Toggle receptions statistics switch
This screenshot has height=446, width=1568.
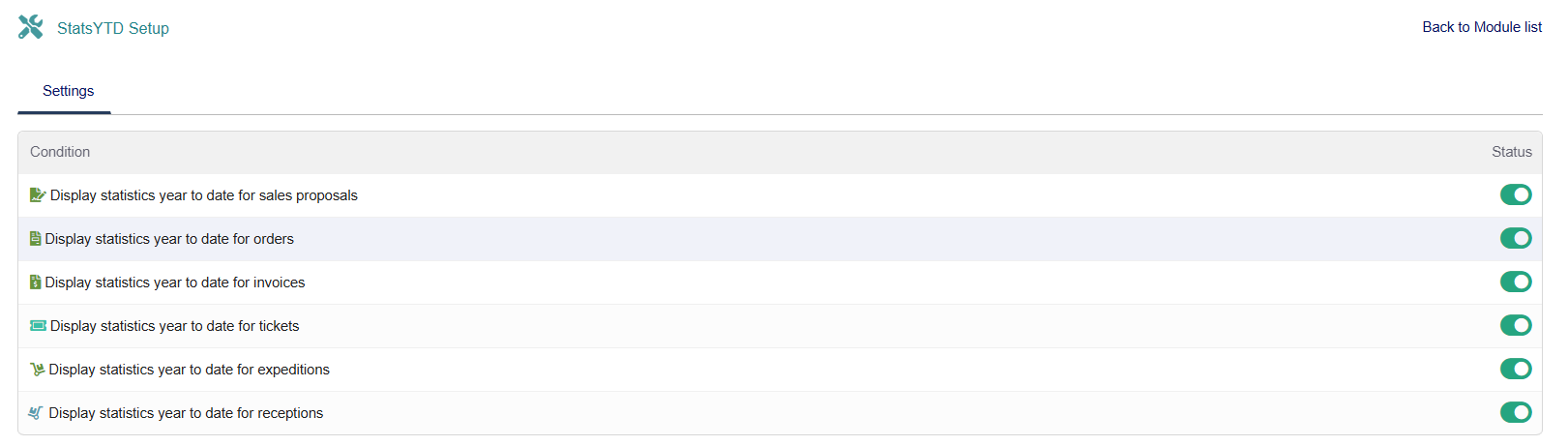click(x=1515, y=413)
